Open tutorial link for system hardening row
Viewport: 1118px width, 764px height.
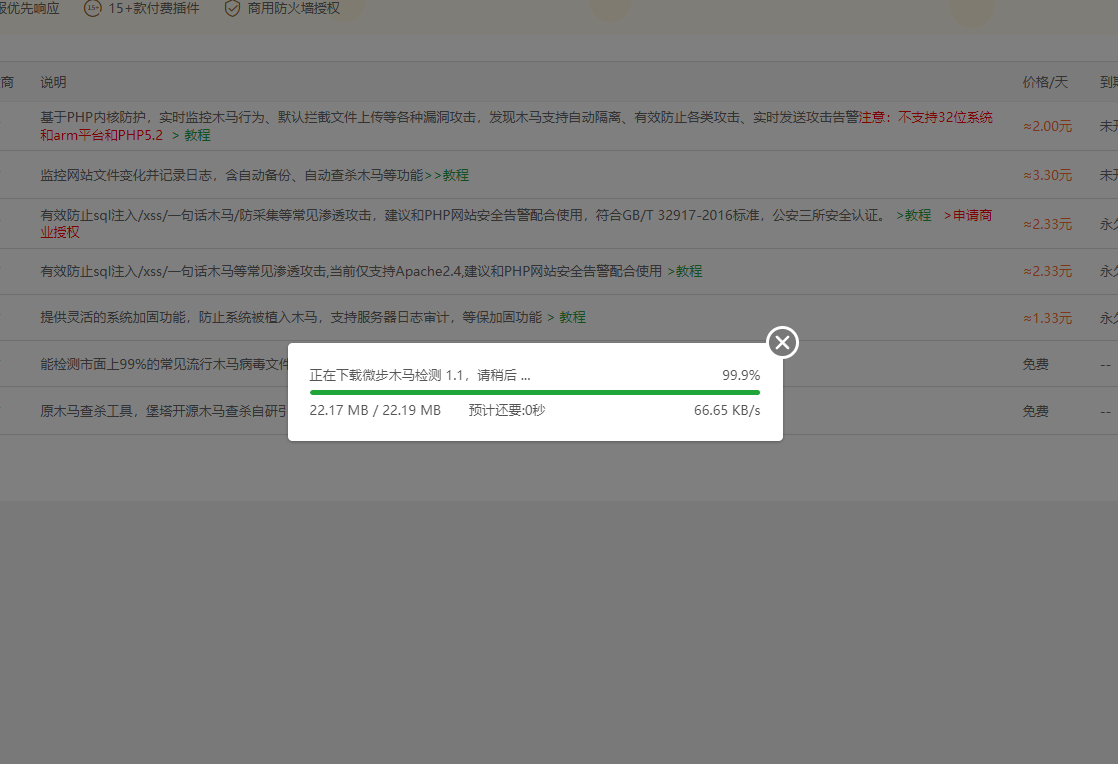click(x=567, y=317)
